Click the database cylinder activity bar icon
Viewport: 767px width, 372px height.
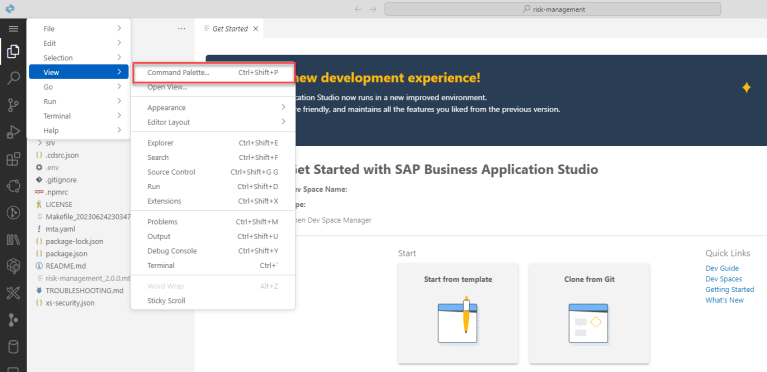tap(13, 347)
